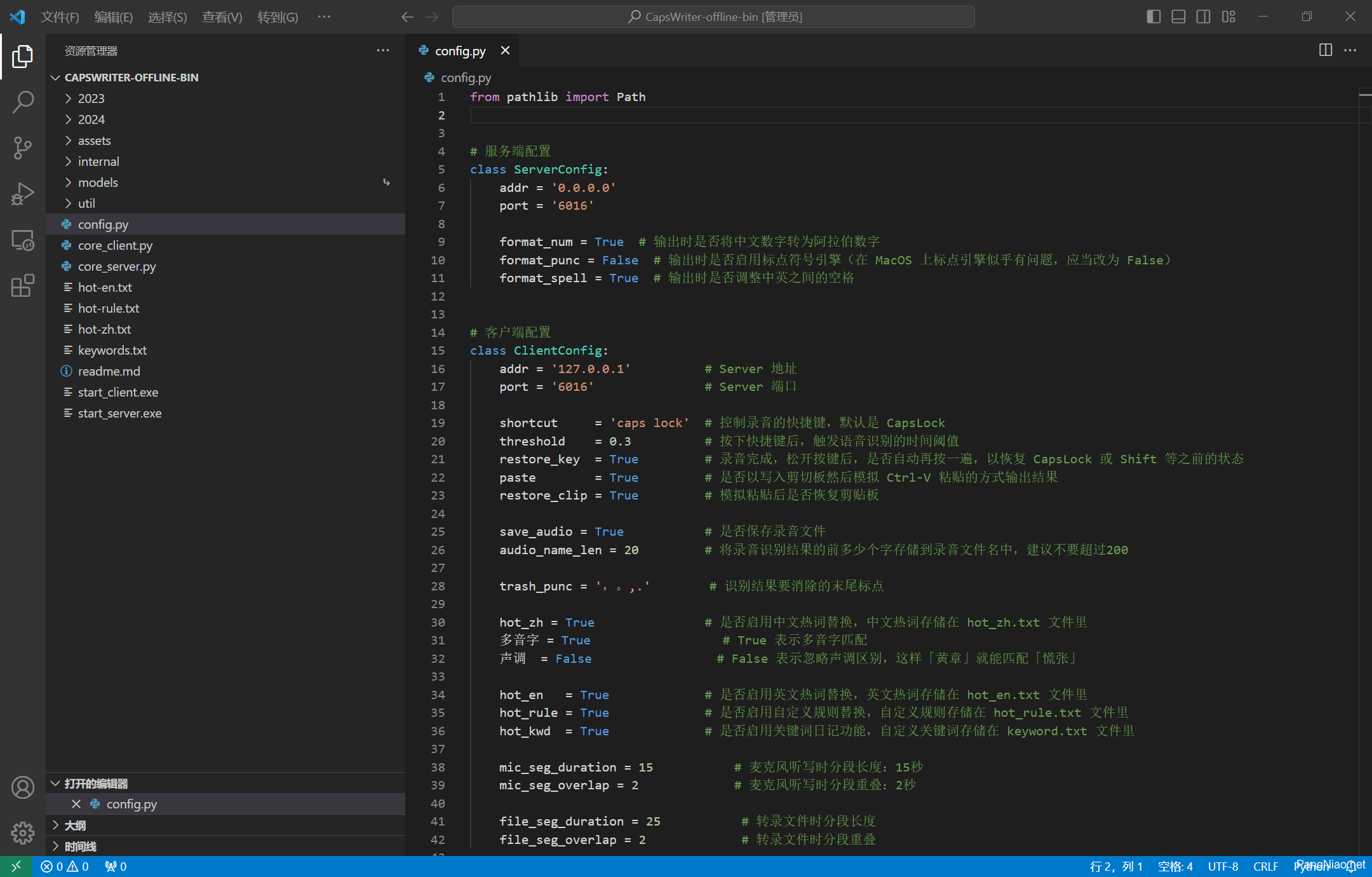
Task: Toggle primary side bar layout icon
Action: pos(1153,17)
